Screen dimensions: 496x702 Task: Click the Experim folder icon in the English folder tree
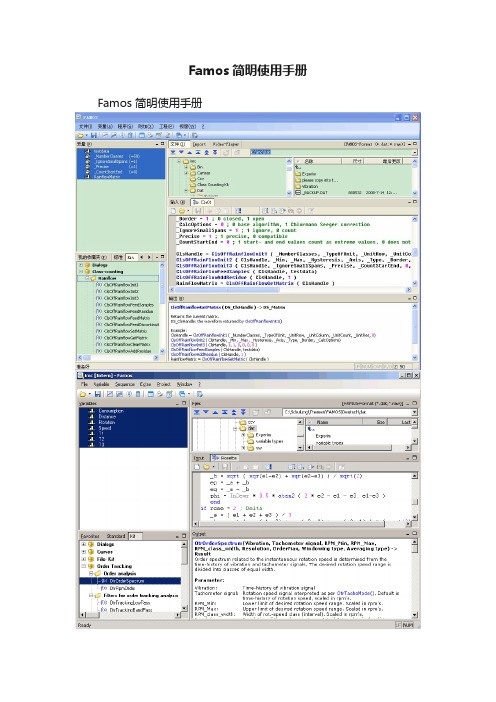pyautogui.click(x=251, y=435)
